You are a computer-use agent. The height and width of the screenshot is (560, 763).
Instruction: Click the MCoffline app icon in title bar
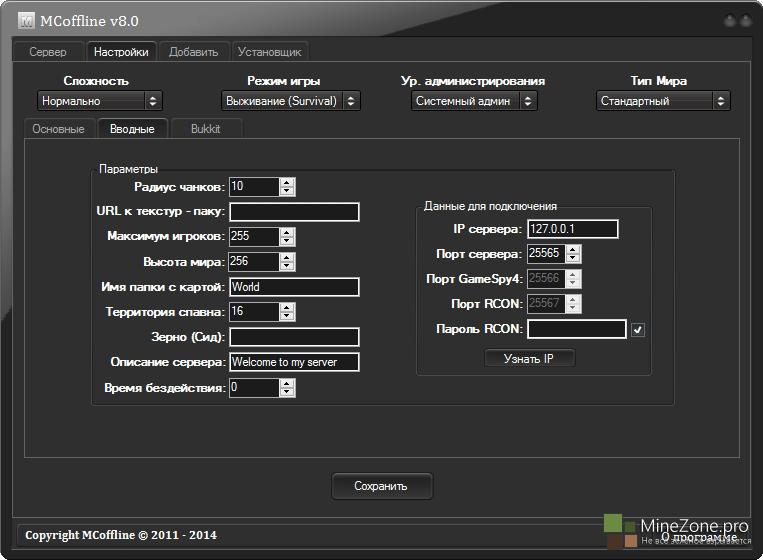pos(24,20)
